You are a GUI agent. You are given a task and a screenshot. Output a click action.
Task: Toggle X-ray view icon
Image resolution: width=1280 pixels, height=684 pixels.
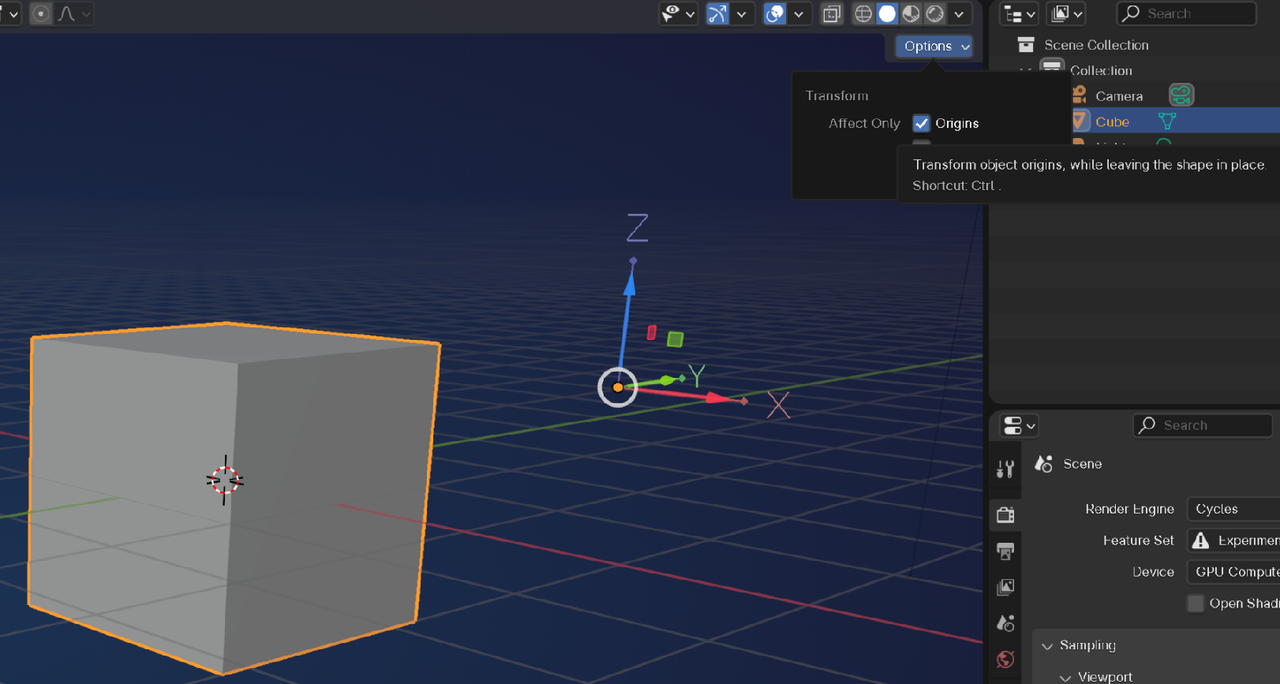(x=831, y=14)
